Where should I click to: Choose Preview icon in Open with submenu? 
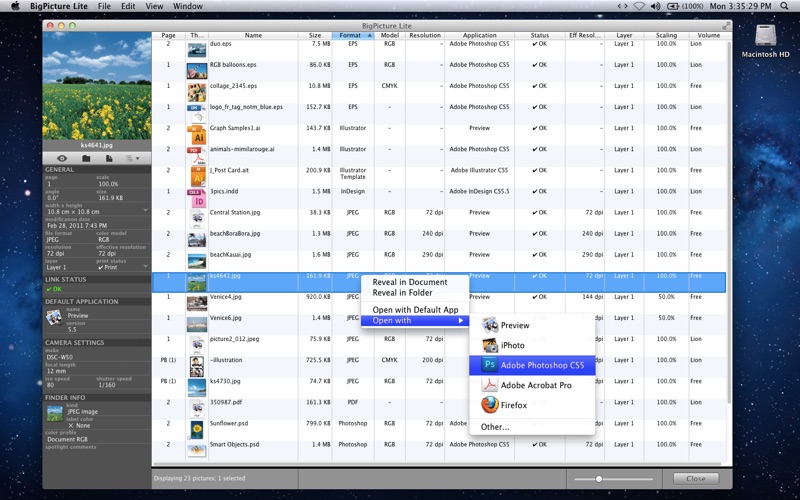490,325
